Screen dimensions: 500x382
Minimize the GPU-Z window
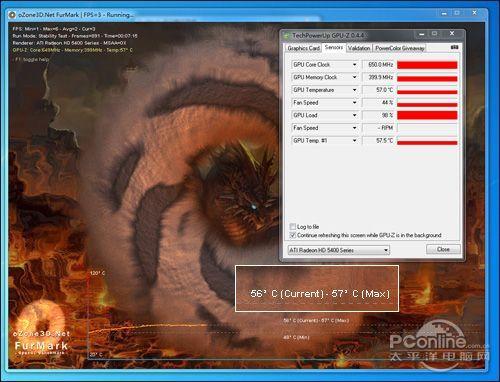click(422, 34)
